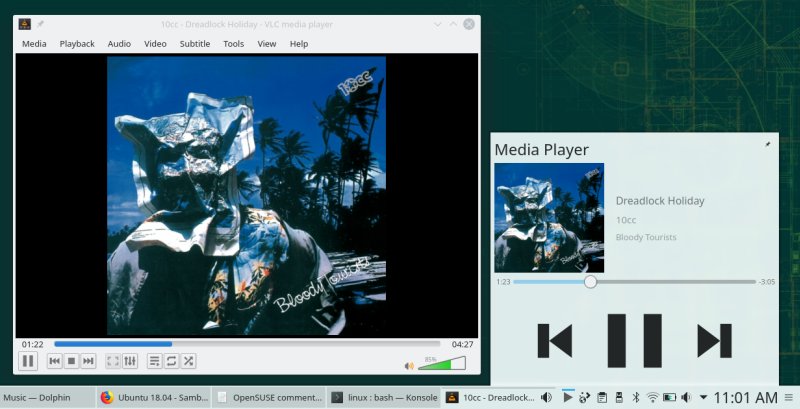This screenshot has height=409, width=800.
Task: Open battery status tray icon
Action: (x=669, y=397)
